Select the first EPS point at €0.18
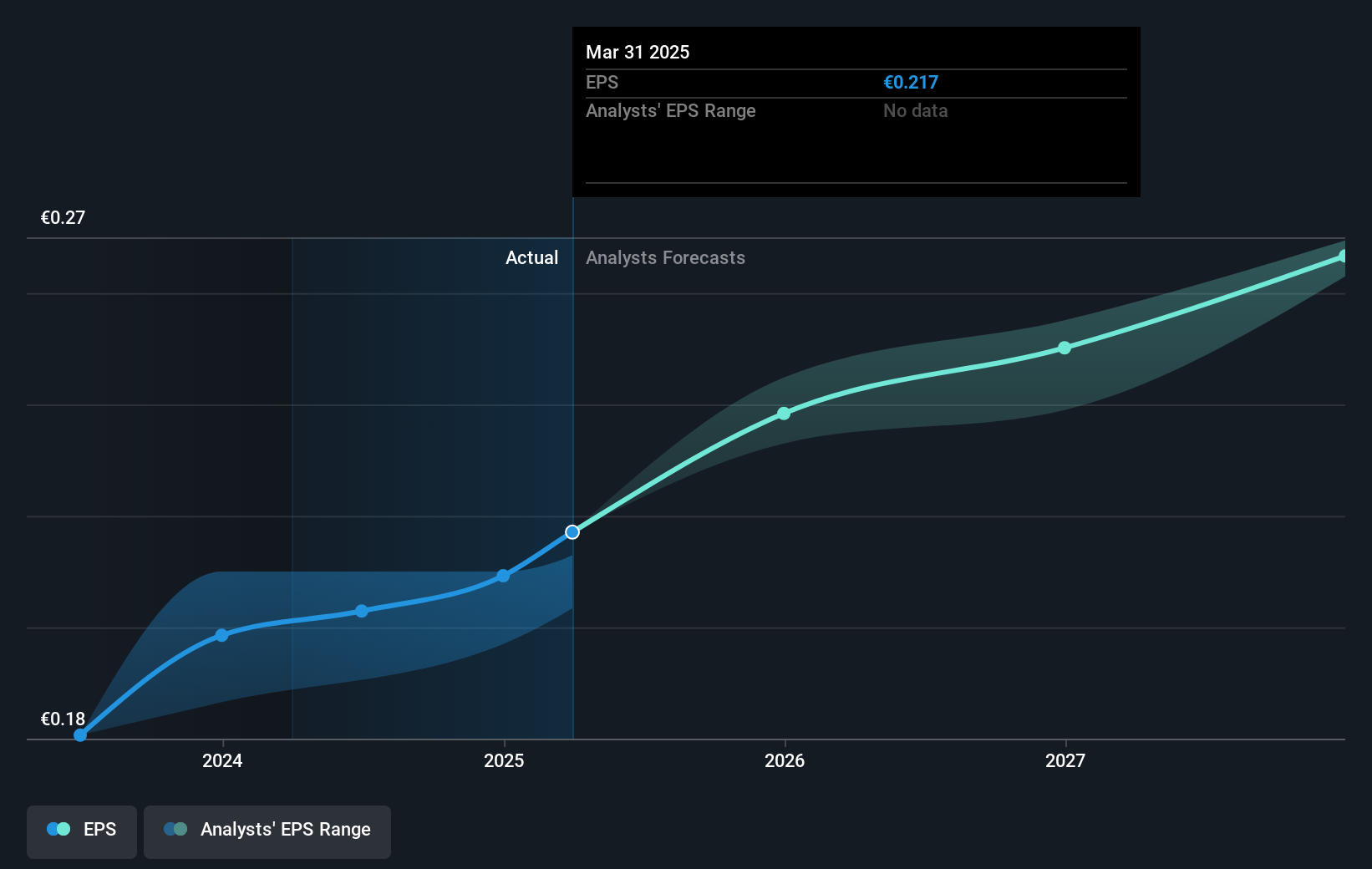The height and width of the screenshot is (869, 1372). pos(80,735)
